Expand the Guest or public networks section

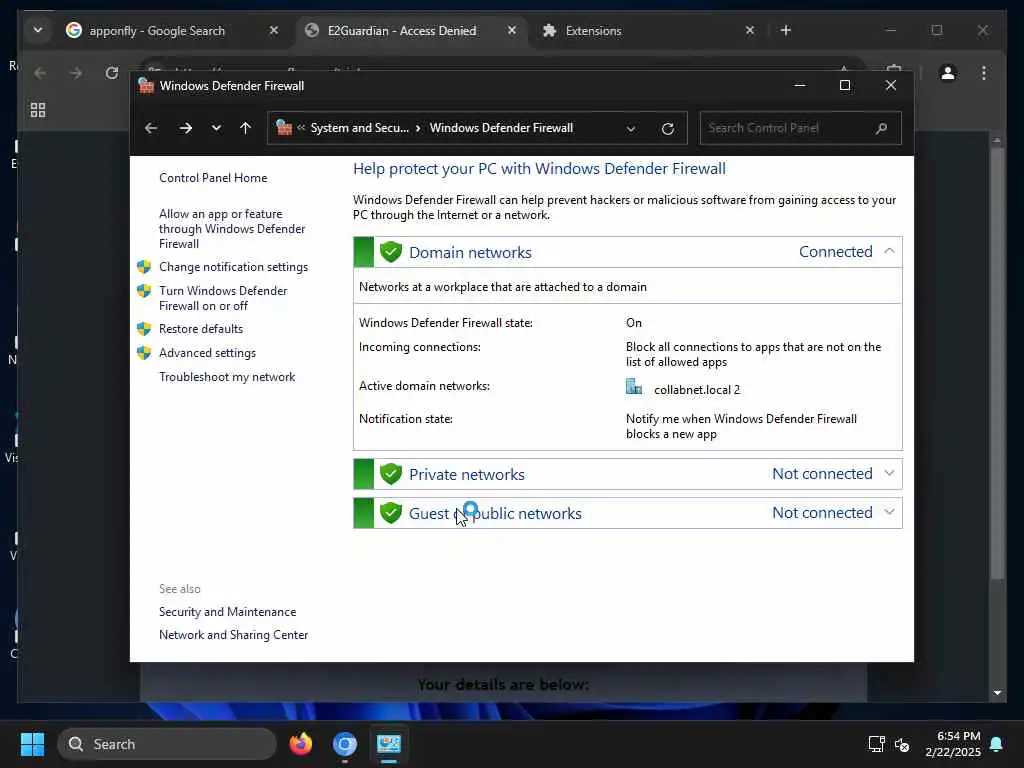coord(889,513)
